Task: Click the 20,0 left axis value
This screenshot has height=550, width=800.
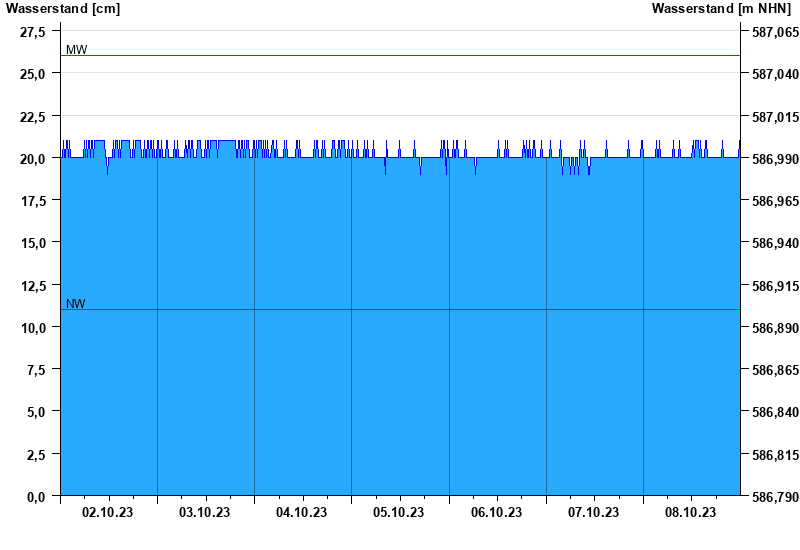Action: coord(32,159)
